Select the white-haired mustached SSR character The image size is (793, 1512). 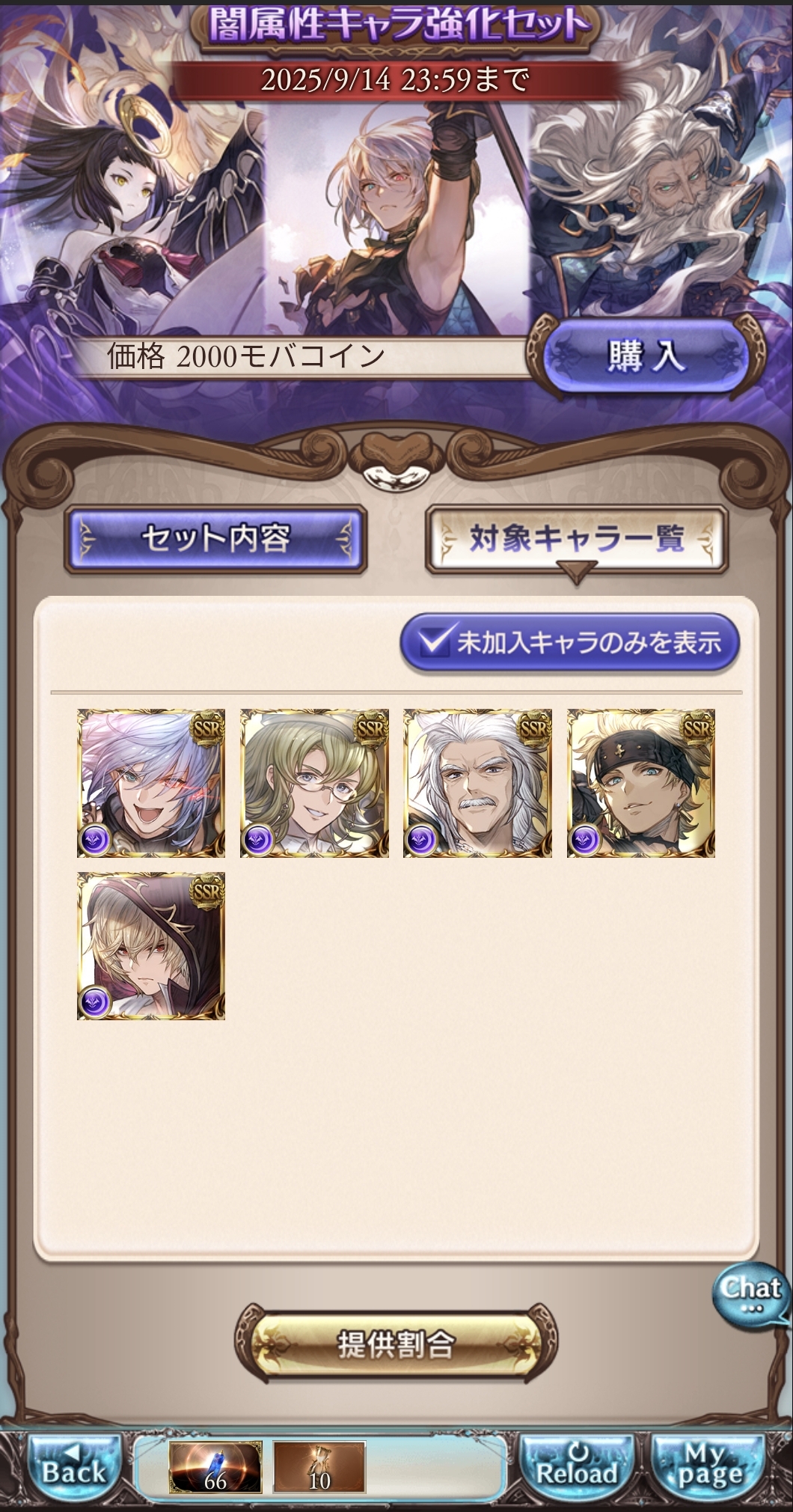477,783
